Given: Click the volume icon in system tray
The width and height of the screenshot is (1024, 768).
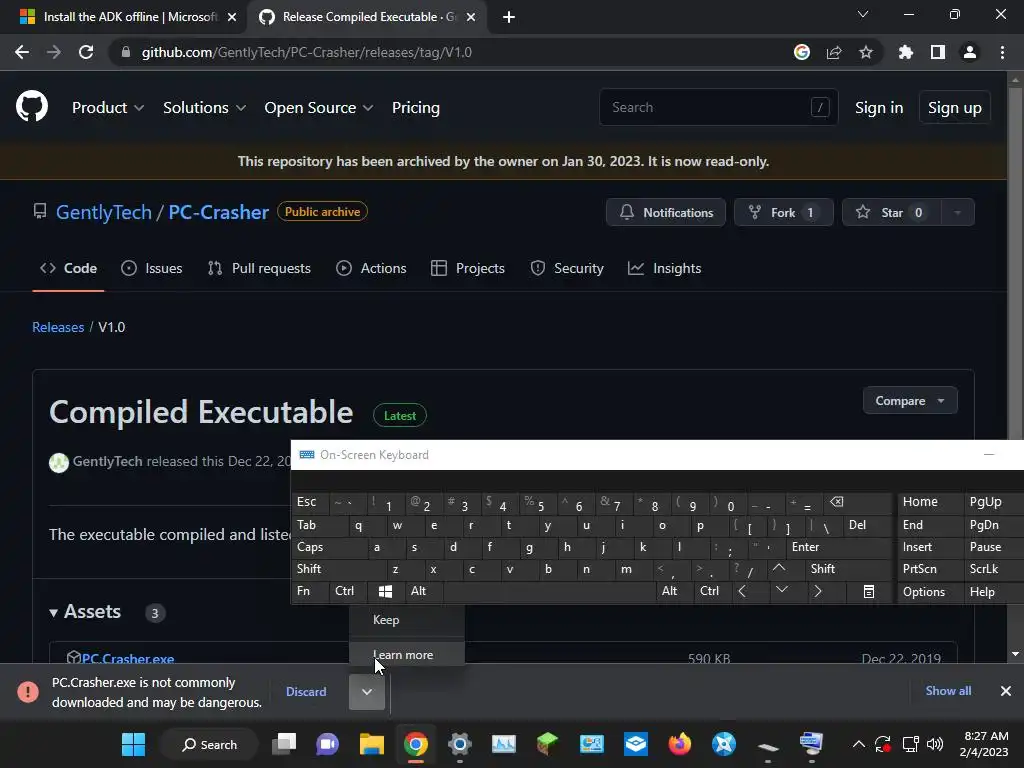Looking at the screenshot, I should pyautogui.click(x=935, y=744).
